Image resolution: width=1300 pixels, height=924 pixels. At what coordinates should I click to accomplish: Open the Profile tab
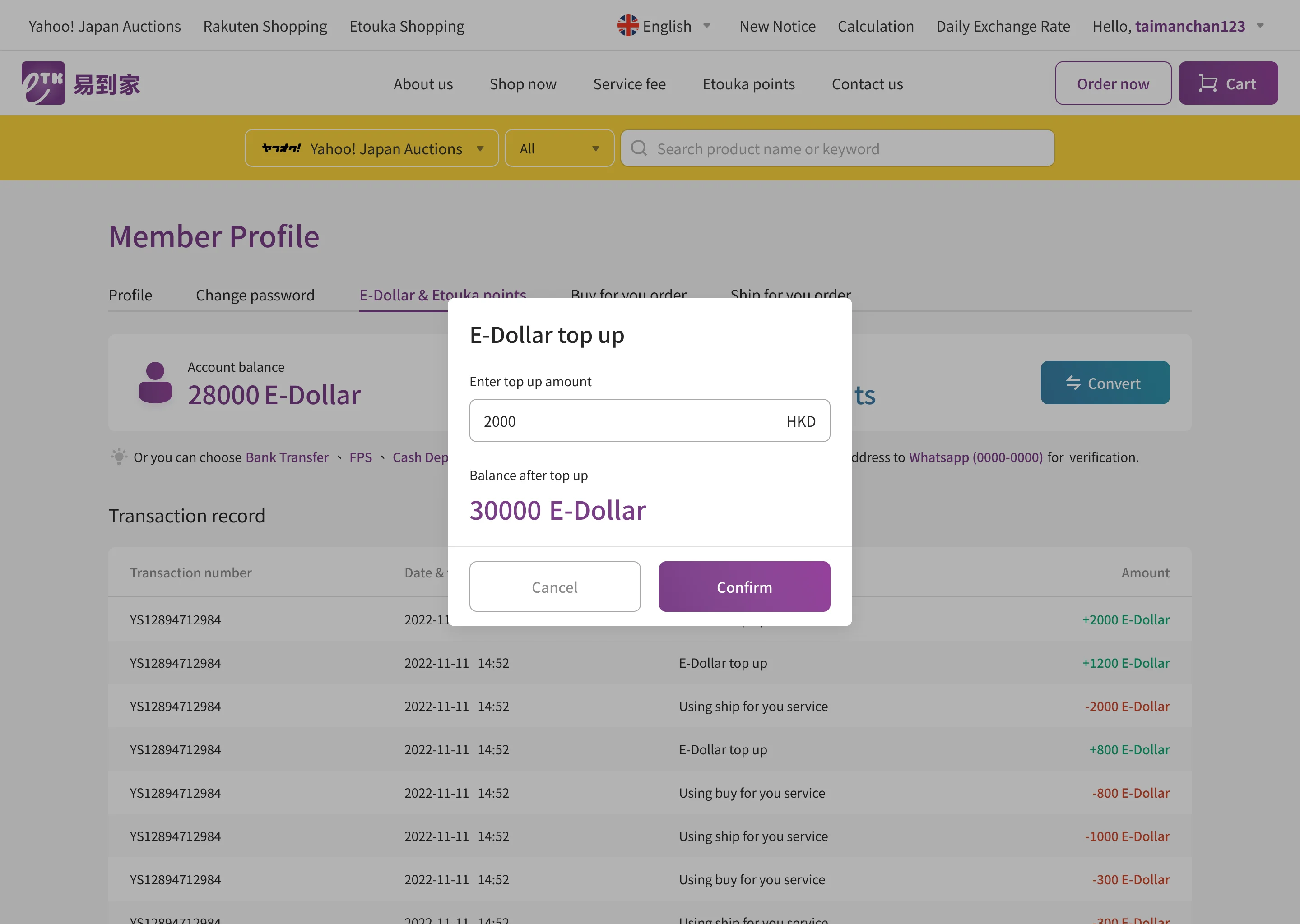coord(130,295)
